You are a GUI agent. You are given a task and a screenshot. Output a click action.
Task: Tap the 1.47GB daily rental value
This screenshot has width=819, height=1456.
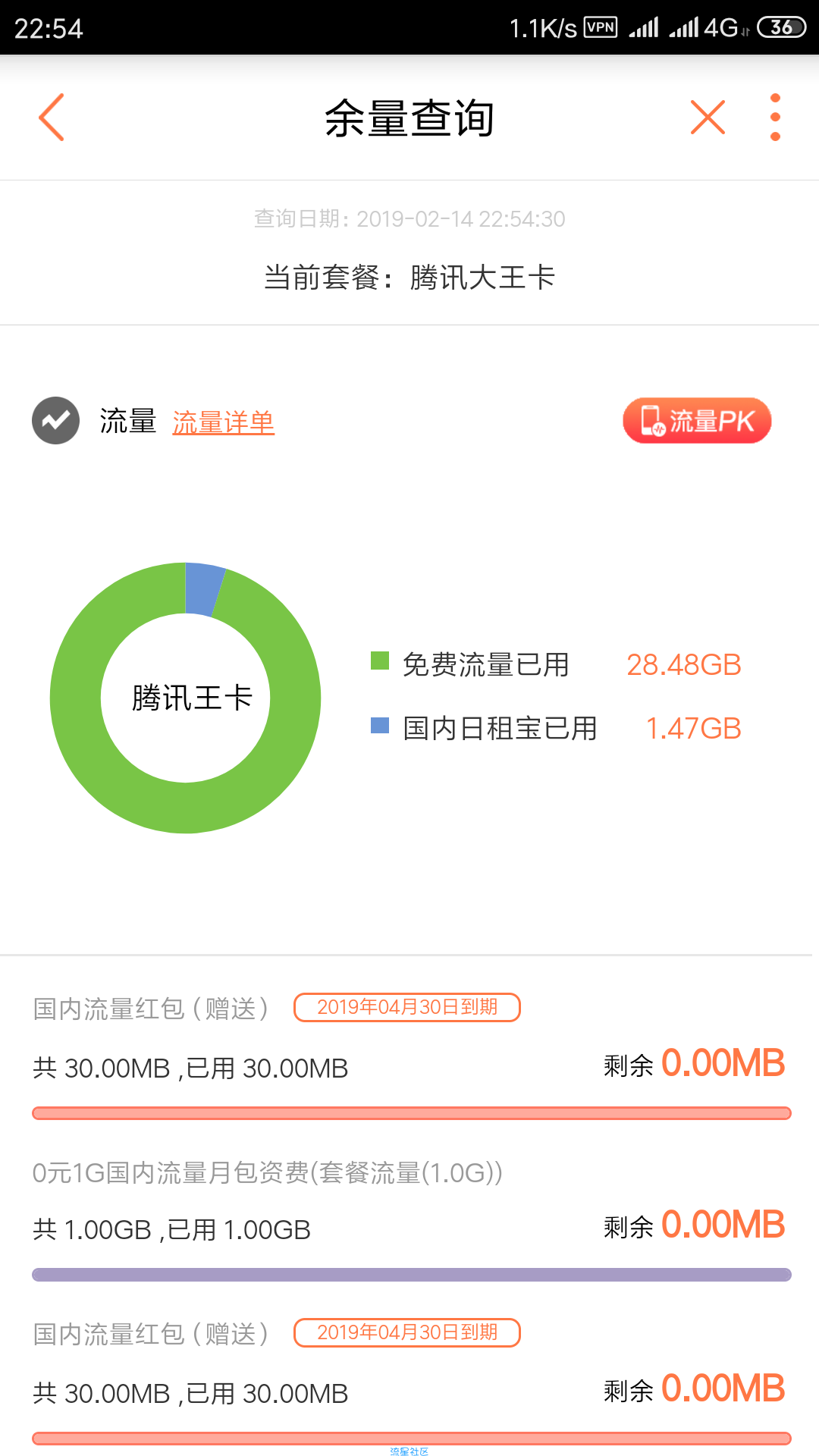tap(693, 729)
